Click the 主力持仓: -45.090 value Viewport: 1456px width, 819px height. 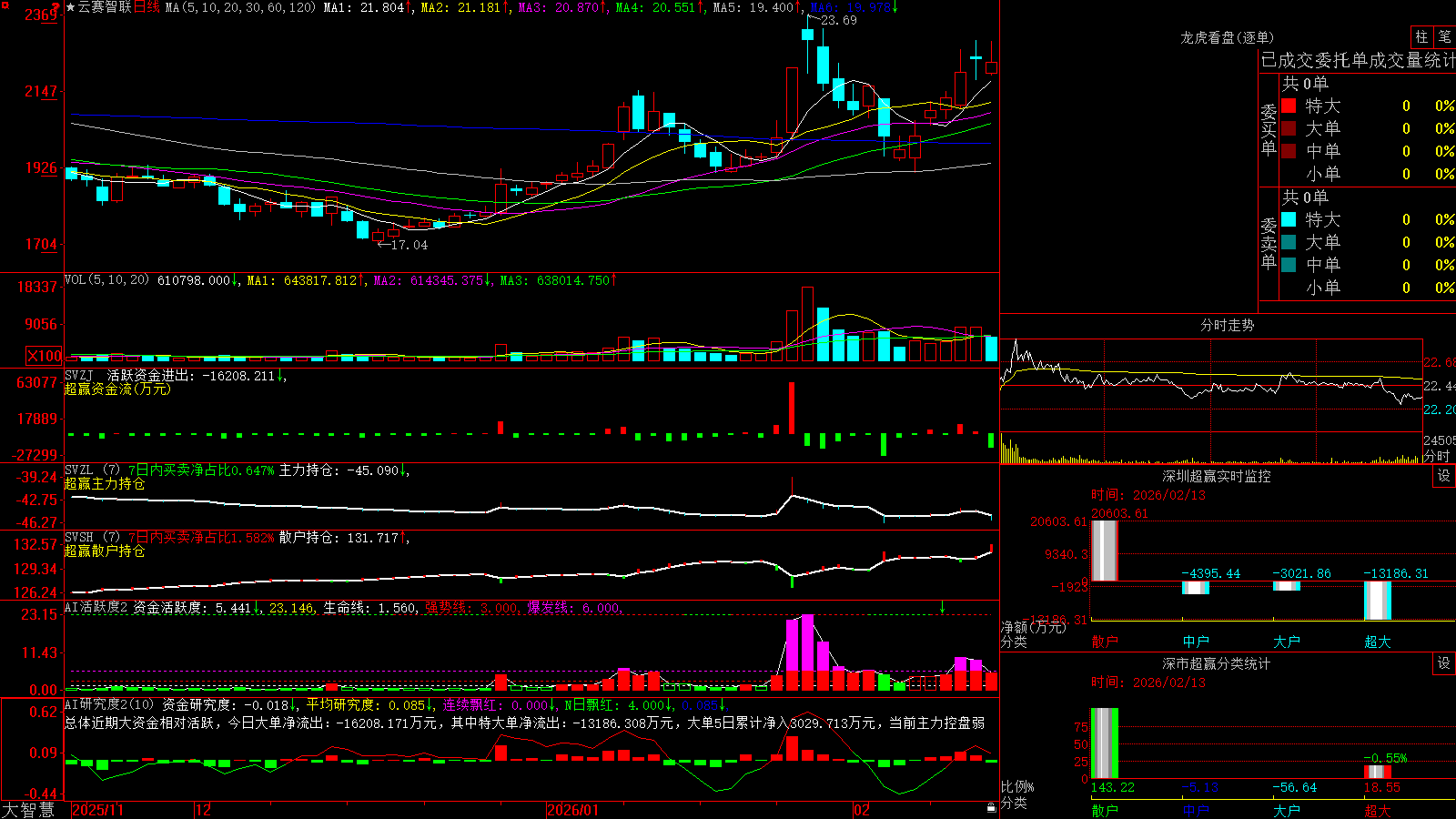coord(339,470)
